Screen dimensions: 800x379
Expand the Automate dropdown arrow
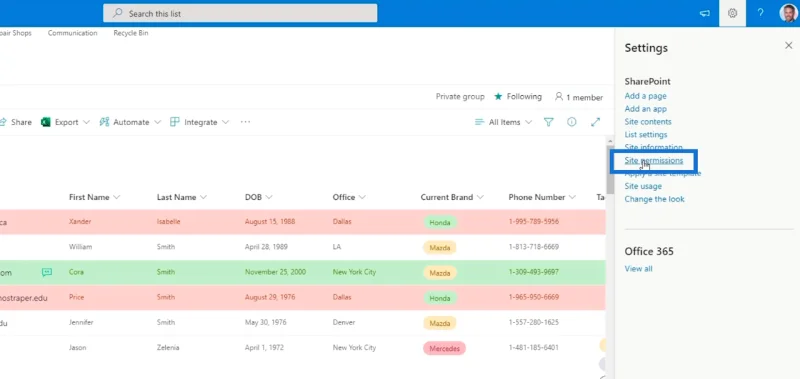click(x=157, y=122)
